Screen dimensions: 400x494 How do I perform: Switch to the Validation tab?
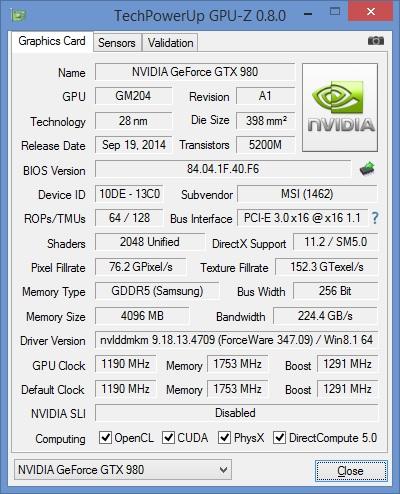tap(170, 43)
